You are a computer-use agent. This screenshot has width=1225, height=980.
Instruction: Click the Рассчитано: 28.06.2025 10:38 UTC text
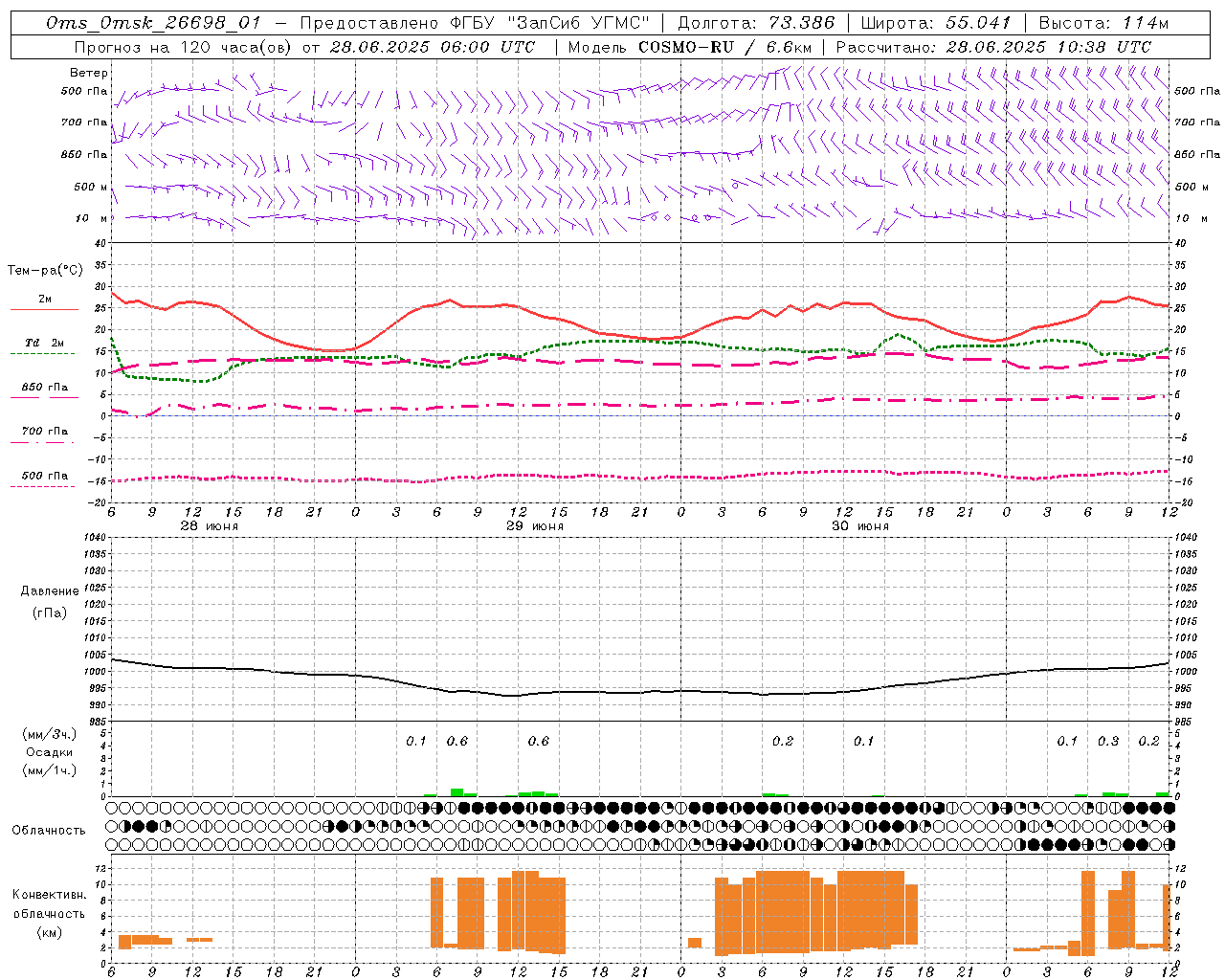[993, 47]
